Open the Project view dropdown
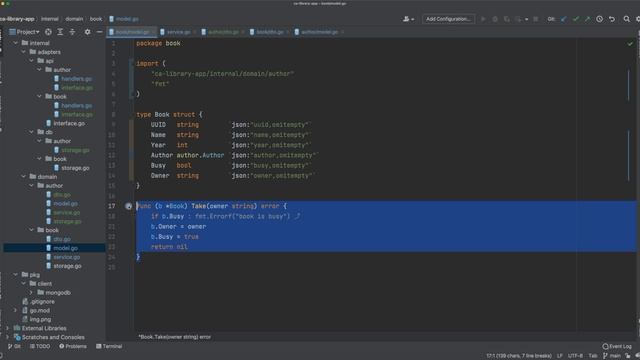This screenshot has width=640, height=360. click(24, 32)
